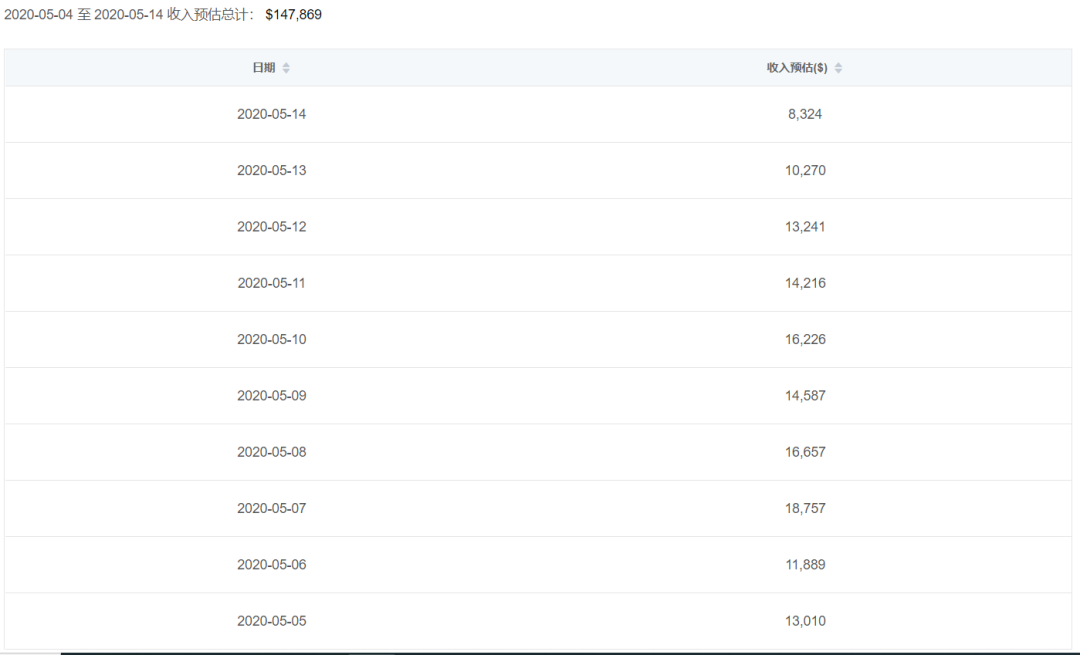Viewport: 1080px width, 655px height.
Task: Click the sort icon beside 收入预估($) header
Action: coord(838,68)
